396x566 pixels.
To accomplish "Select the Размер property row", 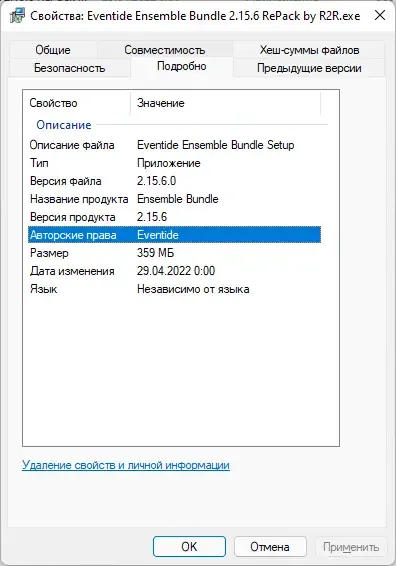I will (x=174, y=253).
